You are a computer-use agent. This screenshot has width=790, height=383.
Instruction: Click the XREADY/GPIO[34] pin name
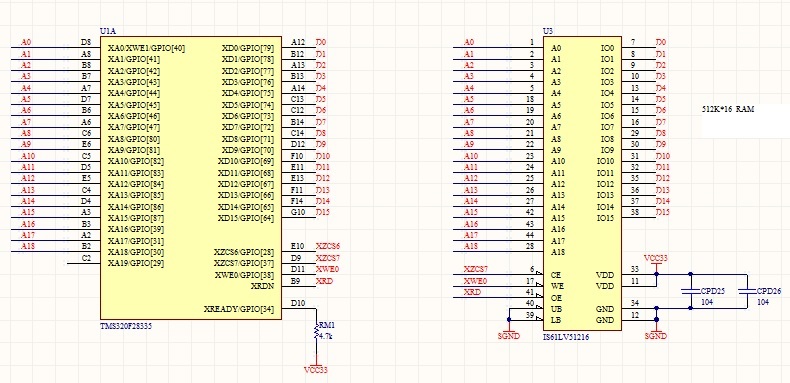click(239, 309)
